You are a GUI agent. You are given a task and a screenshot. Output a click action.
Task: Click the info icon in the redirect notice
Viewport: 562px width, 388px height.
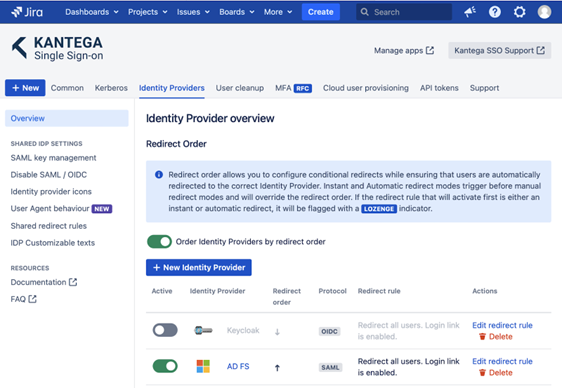(x=159, y=175)
